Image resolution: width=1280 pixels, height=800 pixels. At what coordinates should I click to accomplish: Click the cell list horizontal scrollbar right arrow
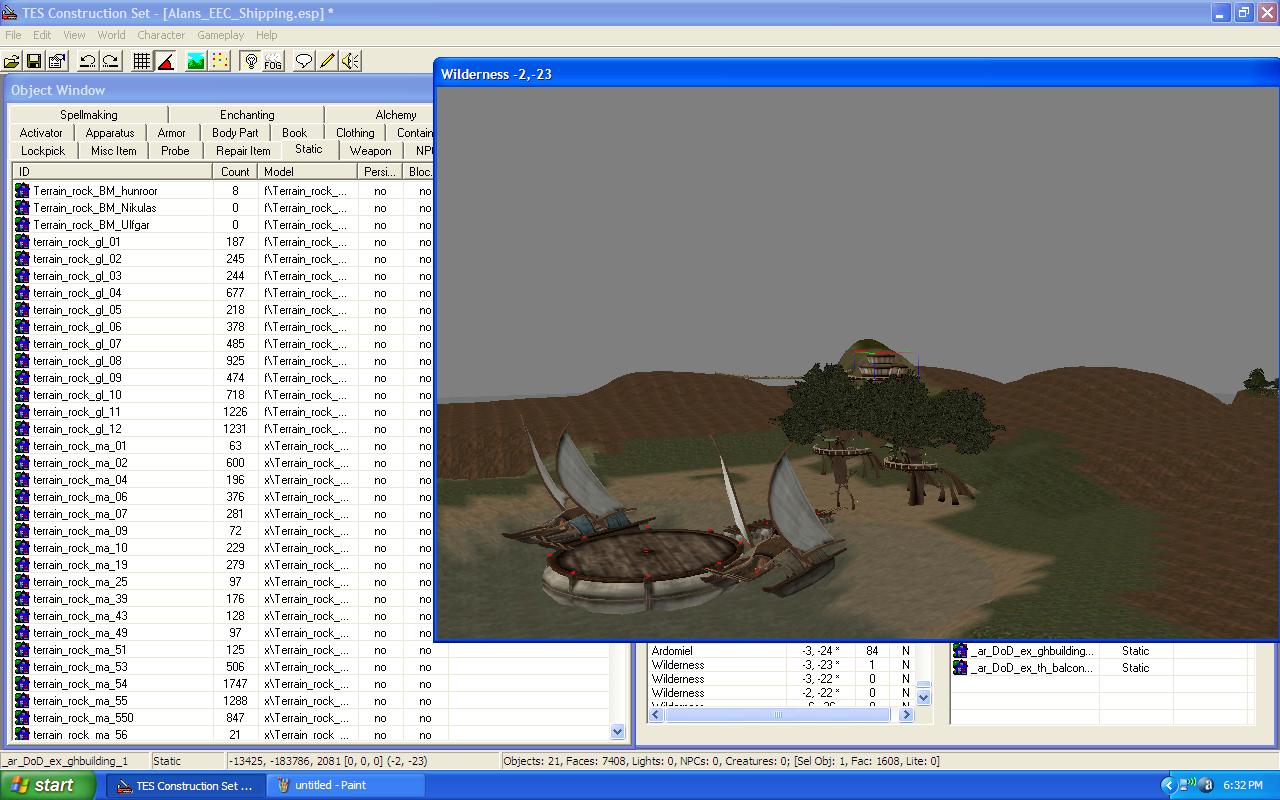point(906,714)
